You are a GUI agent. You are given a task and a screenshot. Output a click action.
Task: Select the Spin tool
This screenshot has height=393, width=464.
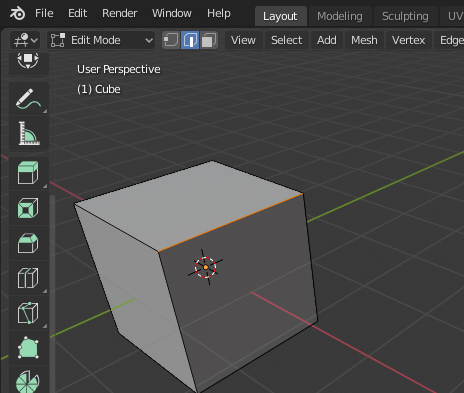[29, 380]
